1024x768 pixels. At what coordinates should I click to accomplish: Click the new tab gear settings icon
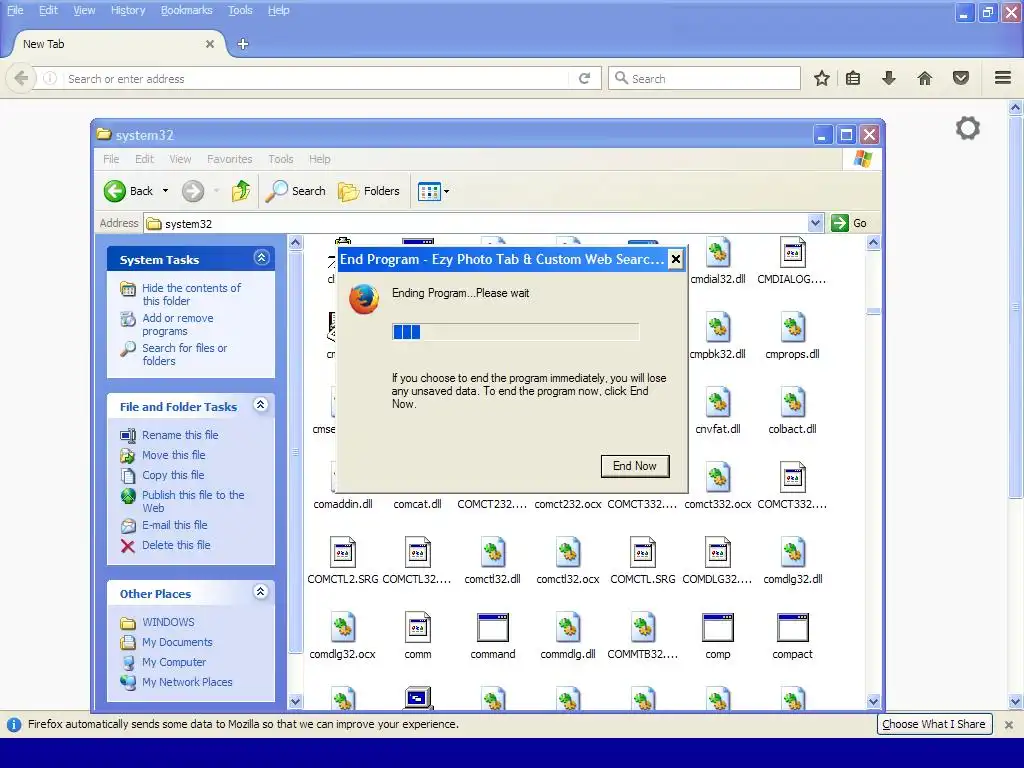click(968, 128)
